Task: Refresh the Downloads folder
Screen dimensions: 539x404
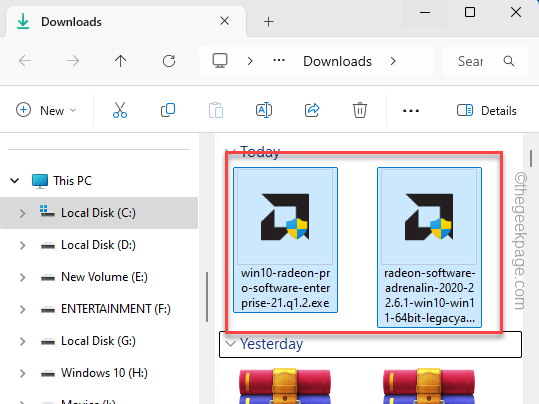Action: point(169,61)
